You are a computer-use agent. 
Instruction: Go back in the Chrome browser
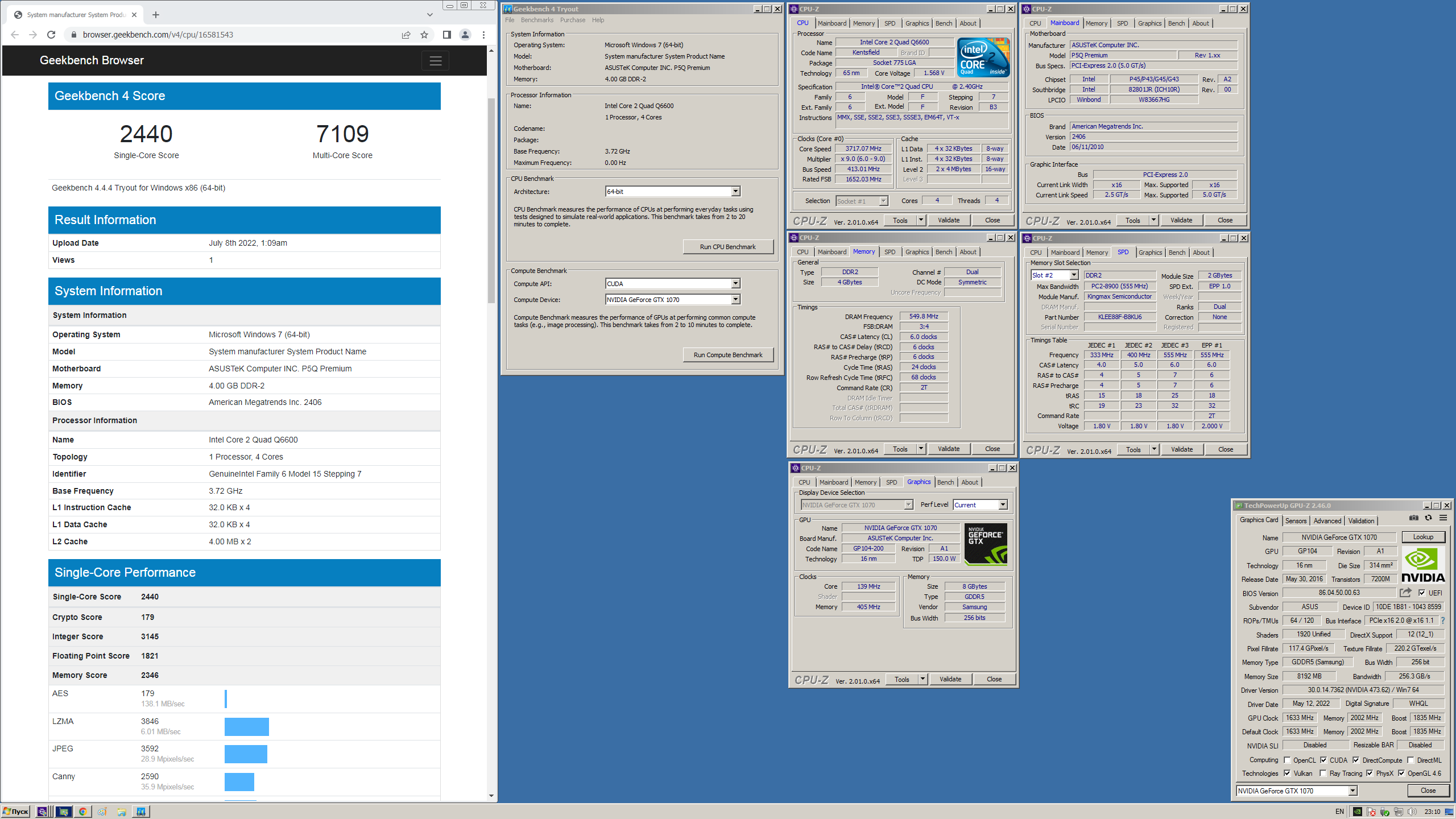[15, 35]
